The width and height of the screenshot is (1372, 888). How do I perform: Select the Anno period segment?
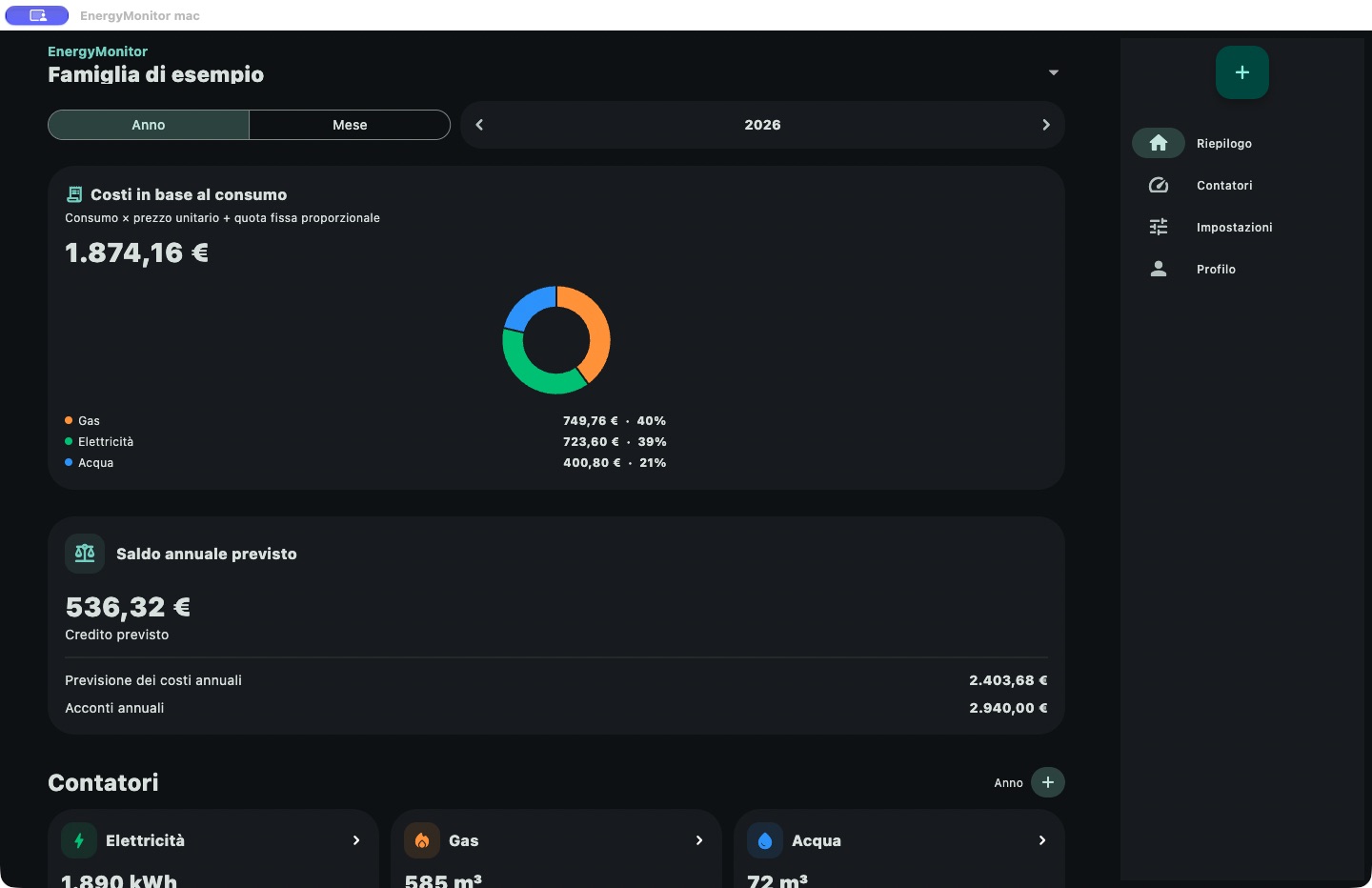pos(149,125)
